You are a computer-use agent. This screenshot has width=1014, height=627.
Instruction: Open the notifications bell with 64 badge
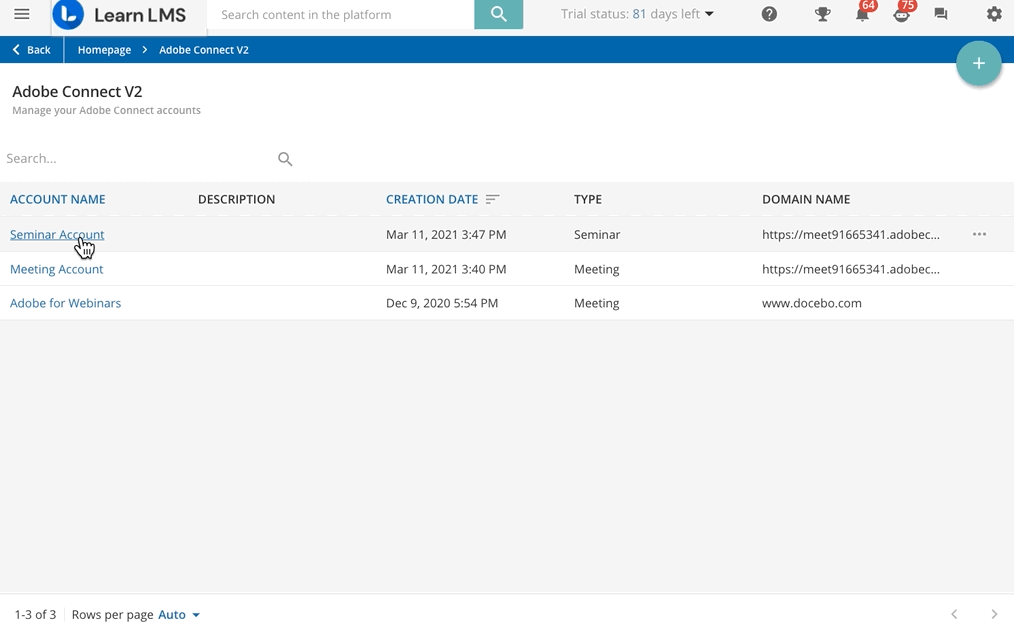coord(863,12)
